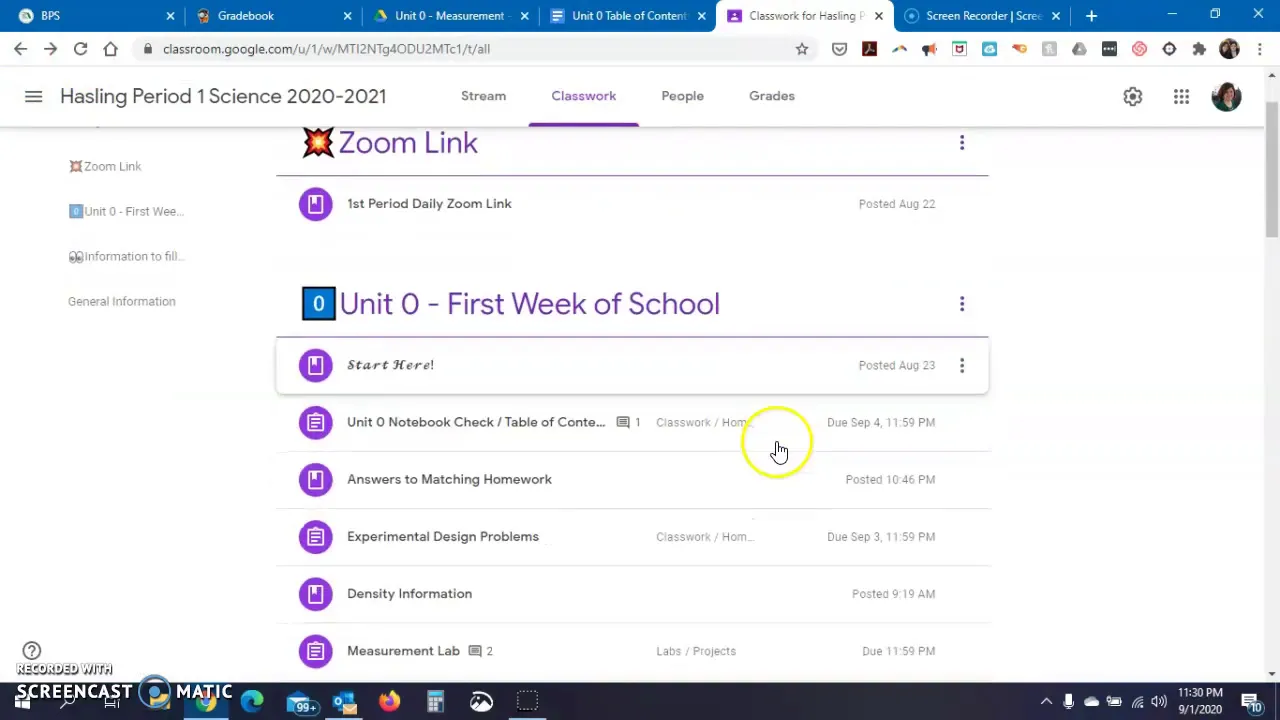The width and height of the screenshot is (1280, 720).
Task: Open options menu for Zoom Link topic
Action: [962, 143]
